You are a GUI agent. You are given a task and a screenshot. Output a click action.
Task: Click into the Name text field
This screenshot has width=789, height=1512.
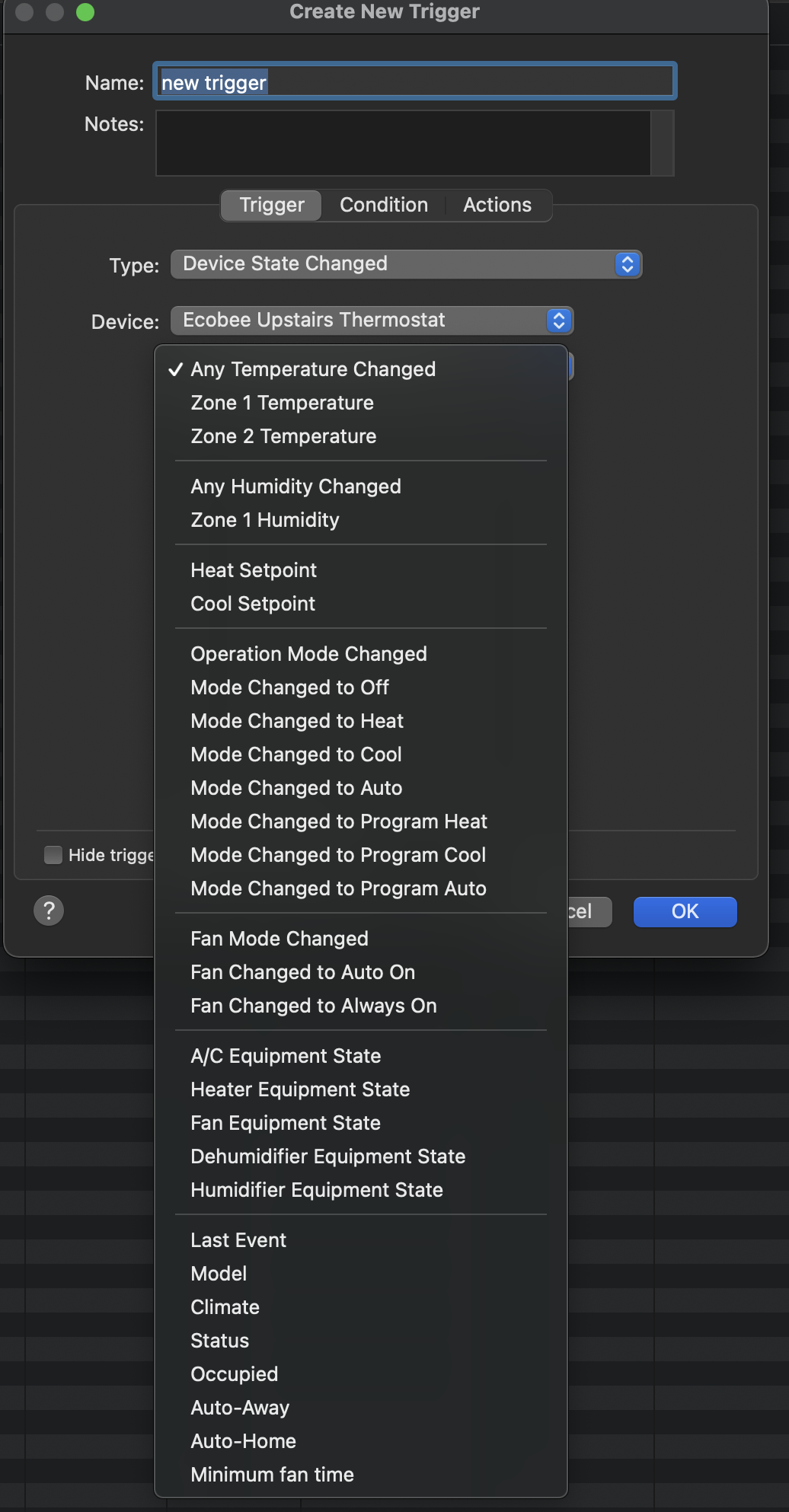415,81
